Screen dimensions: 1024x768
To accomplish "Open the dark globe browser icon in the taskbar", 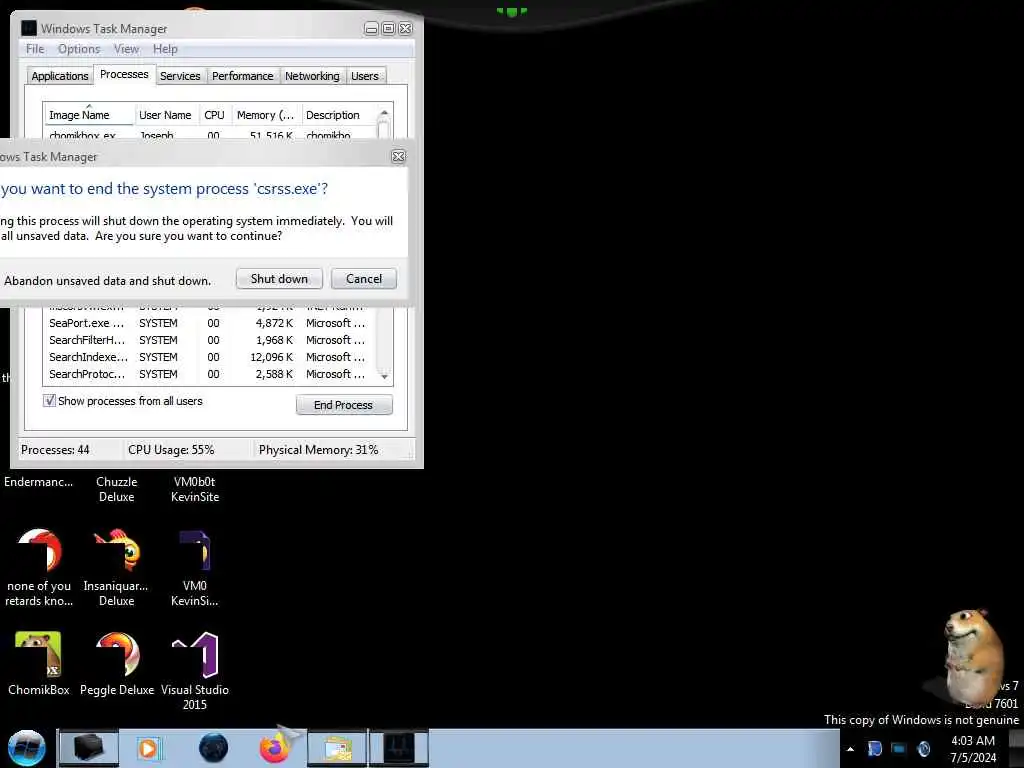I will tap(214, 748).
